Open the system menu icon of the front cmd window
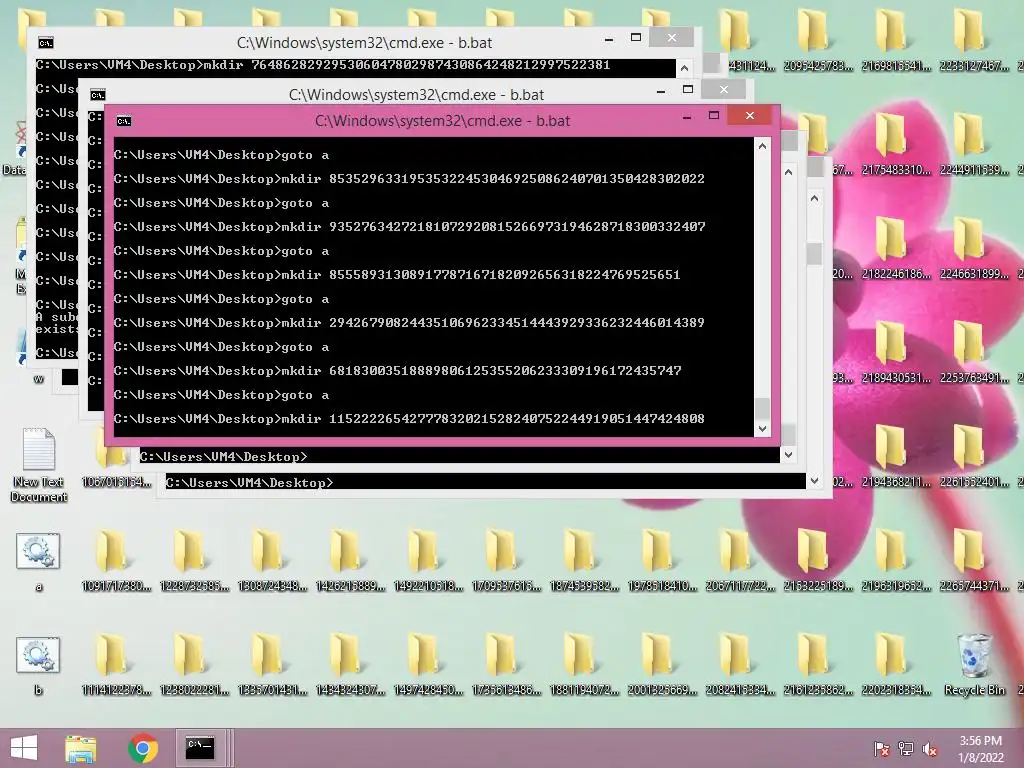1024x768 pixels. click(x=123, y=121)
